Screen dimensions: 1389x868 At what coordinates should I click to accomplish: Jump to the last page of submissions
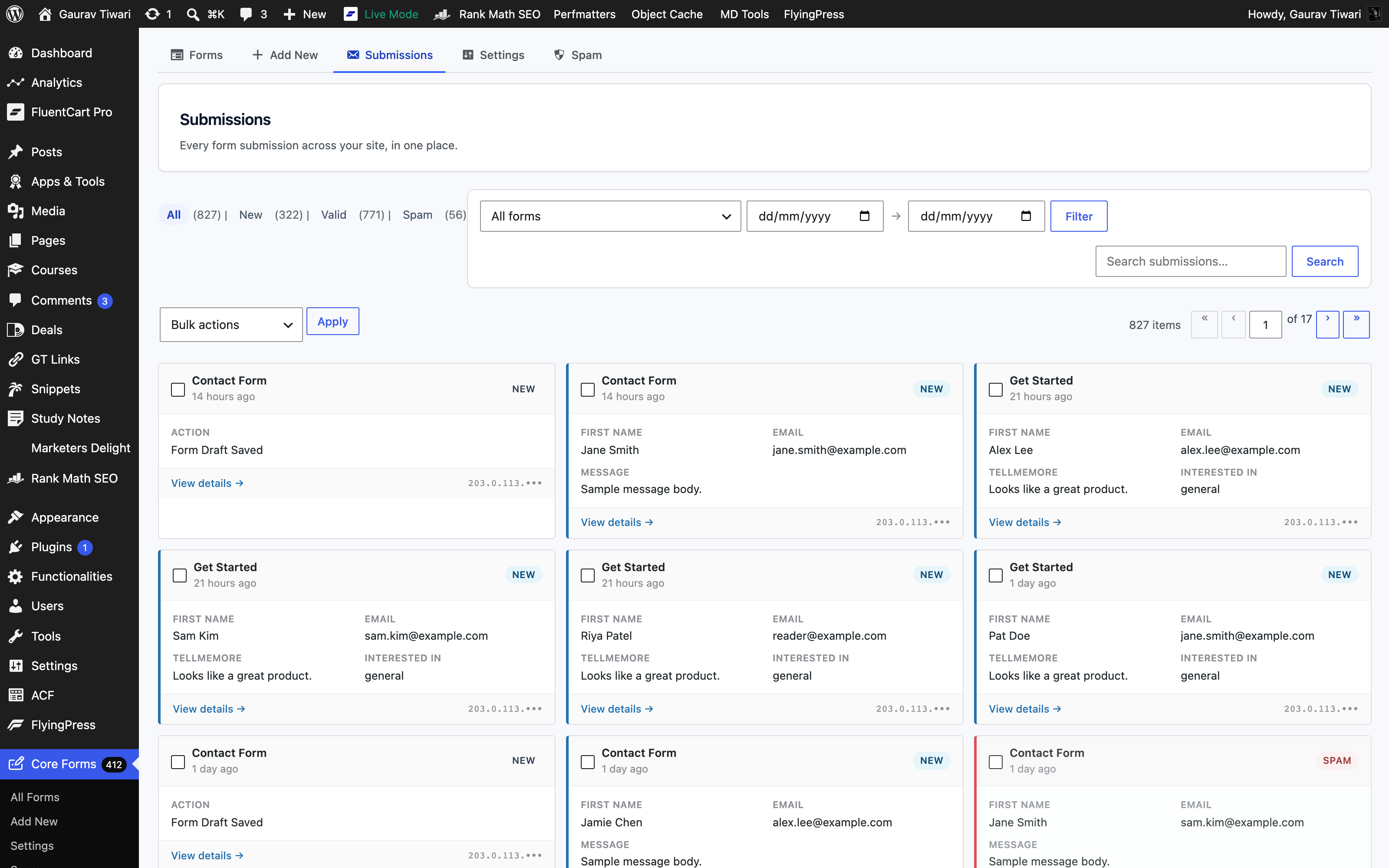[x=1356, y=324]
